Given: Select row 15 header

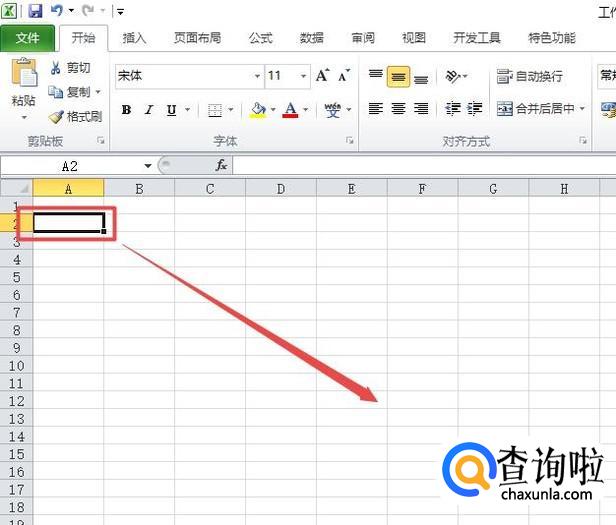Looking at the screenshot, I should 16,454.
